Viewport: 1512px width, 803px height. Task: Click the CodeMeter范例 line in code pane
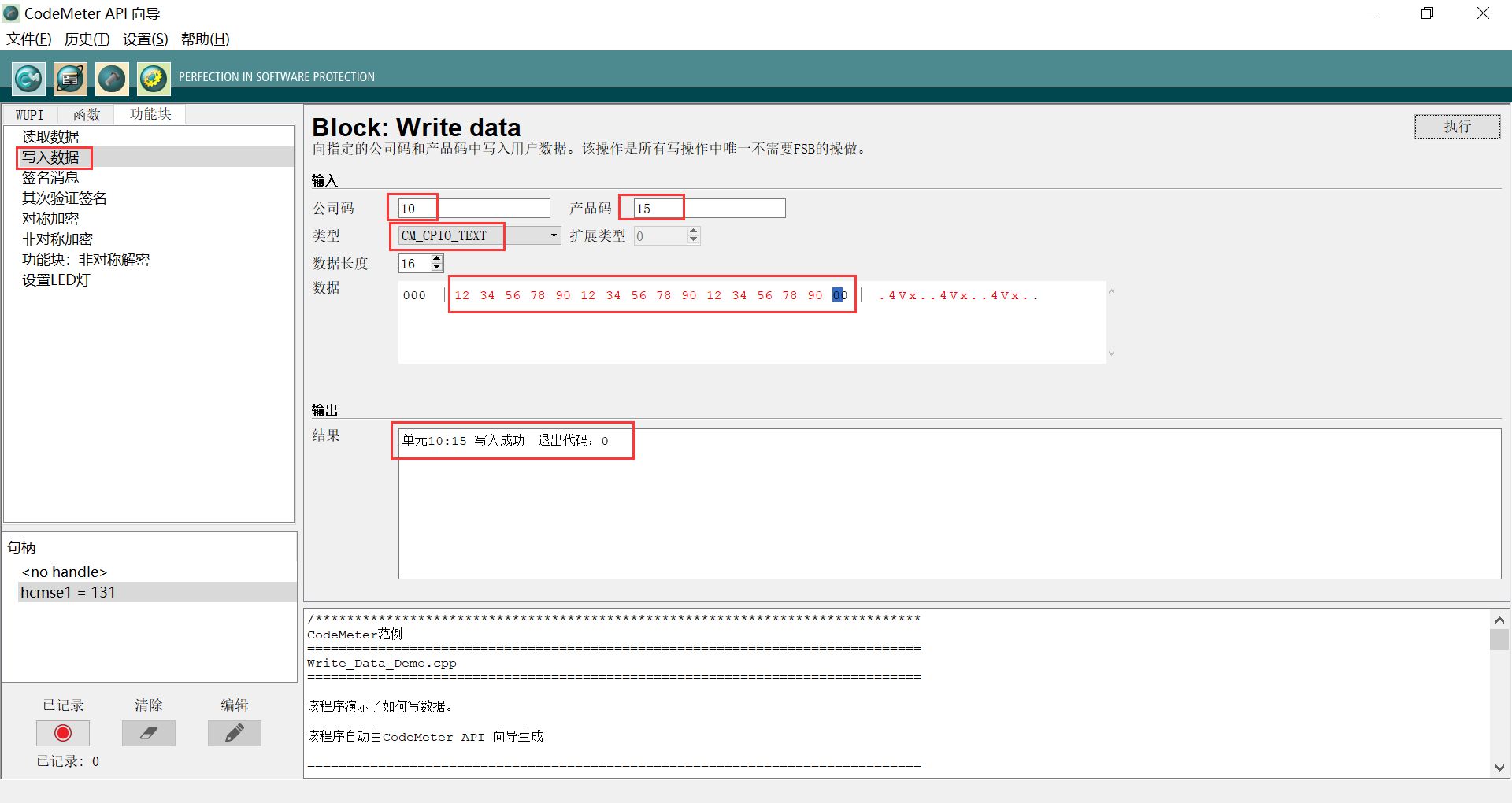(x=354, y=635)
